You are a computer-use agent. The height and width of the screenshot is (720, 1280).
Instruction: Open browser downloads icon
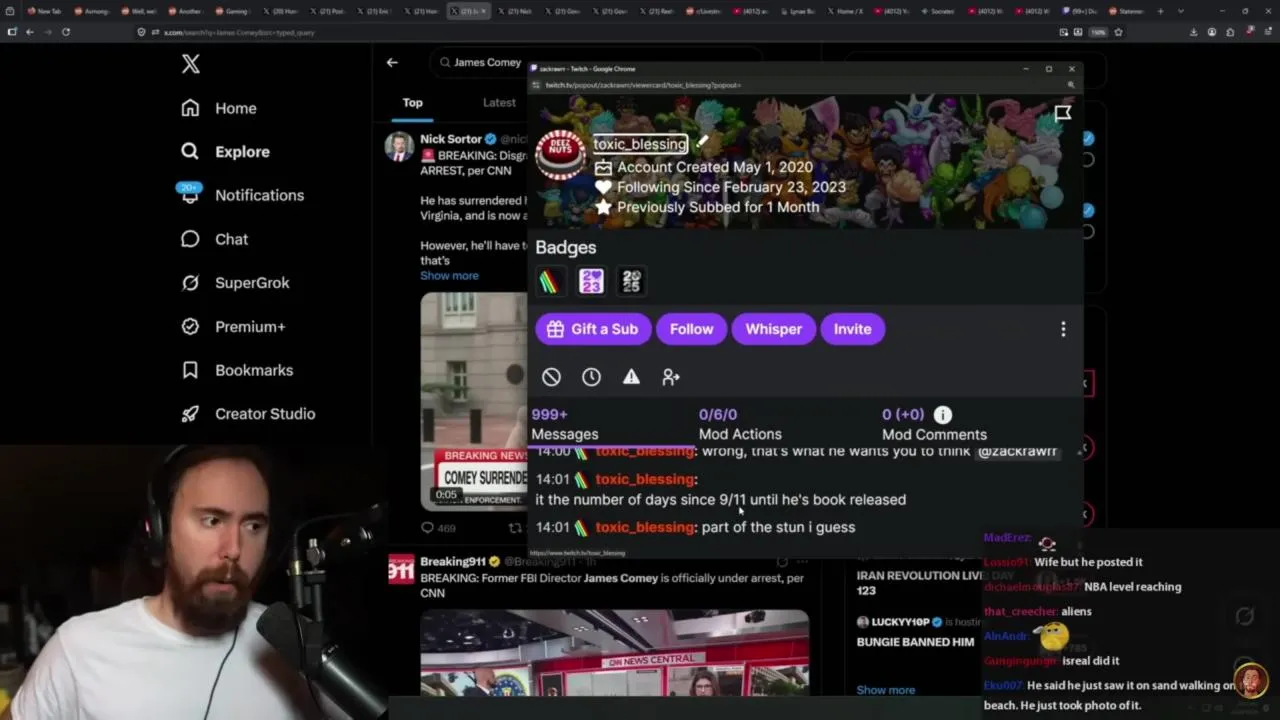tap(1194, 32)
